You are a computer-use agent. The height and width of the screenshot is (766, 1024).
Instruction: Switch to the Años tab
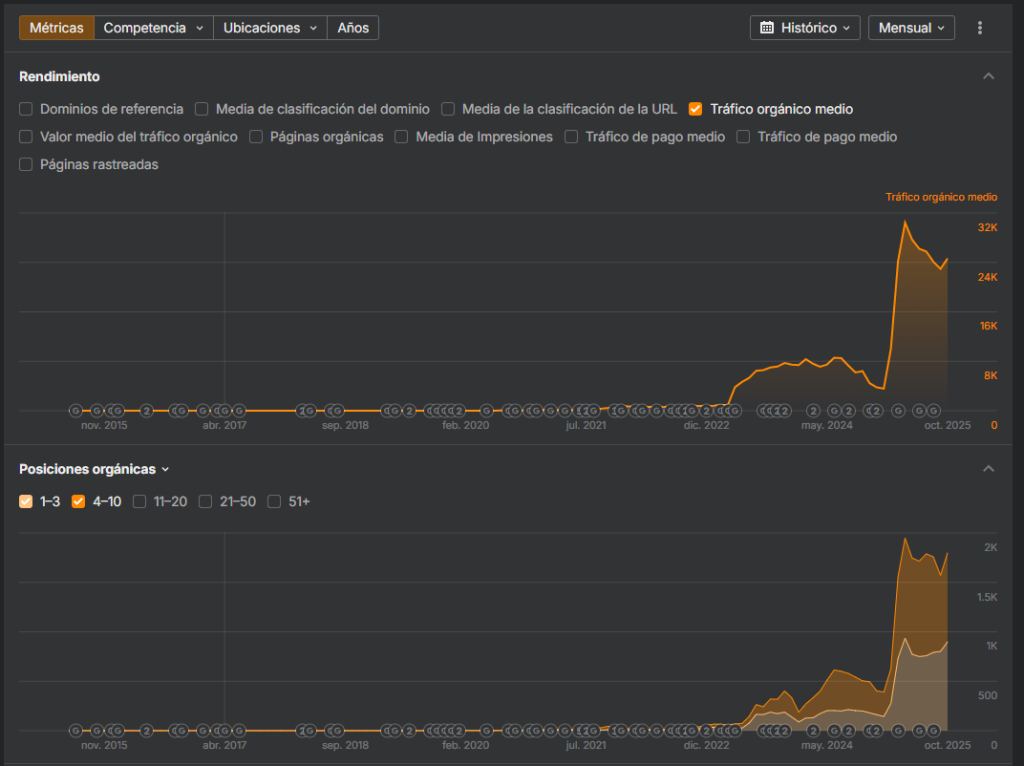click(353, 28)
